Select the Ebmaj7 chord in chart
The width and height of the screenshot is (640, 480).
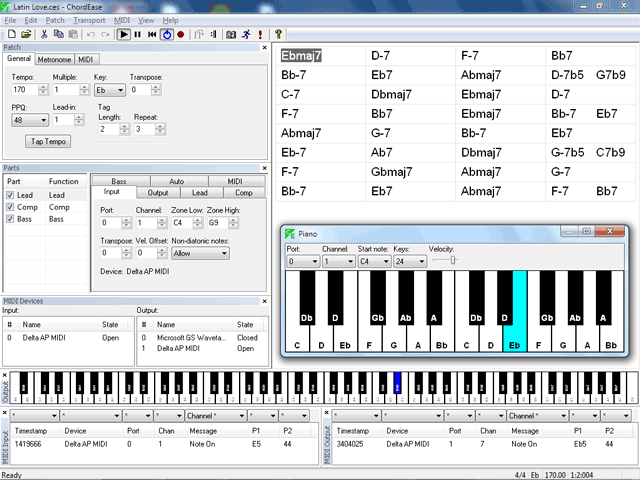pos(301,56)
